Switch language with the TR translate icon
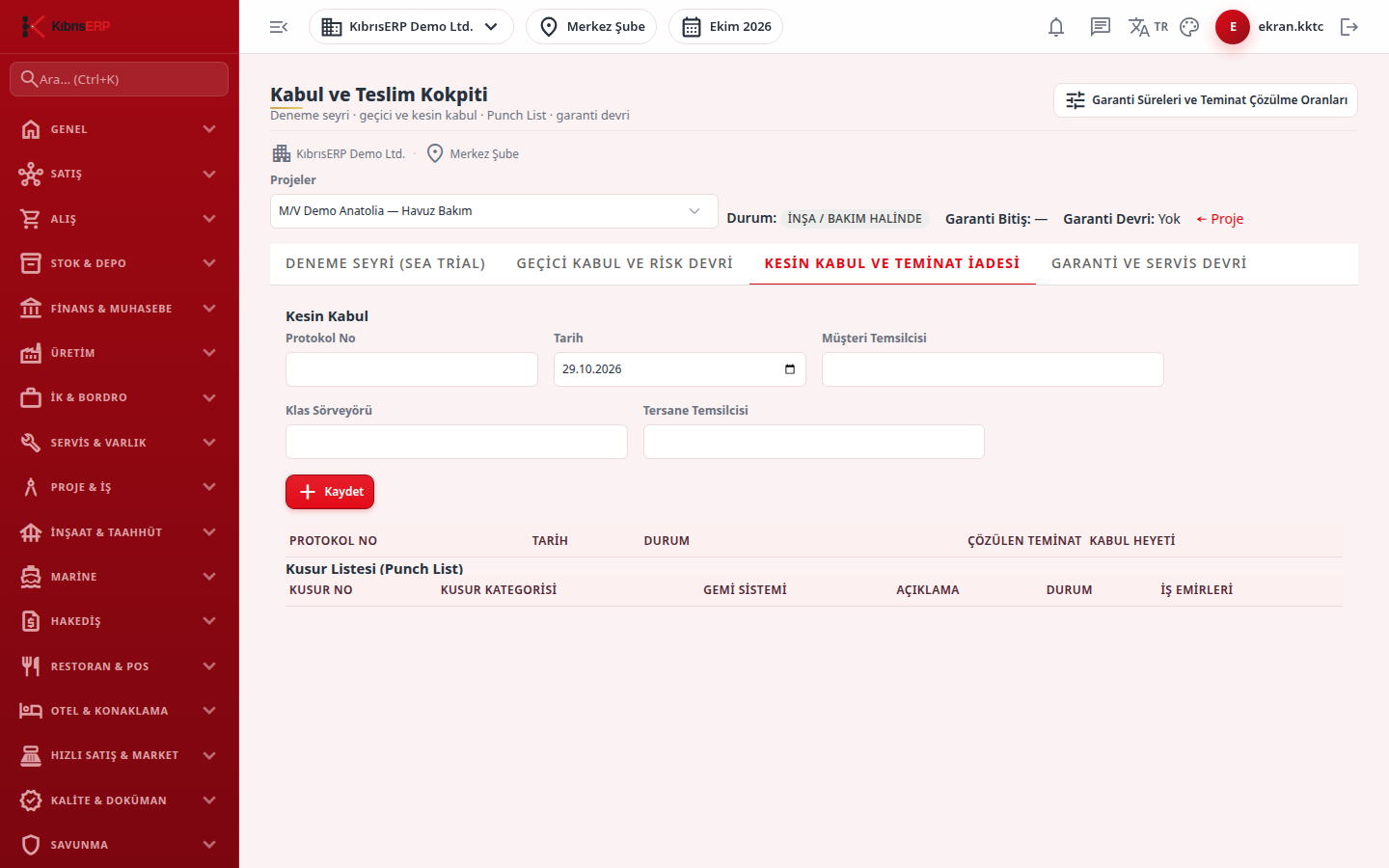 (x=1148, y=27)
